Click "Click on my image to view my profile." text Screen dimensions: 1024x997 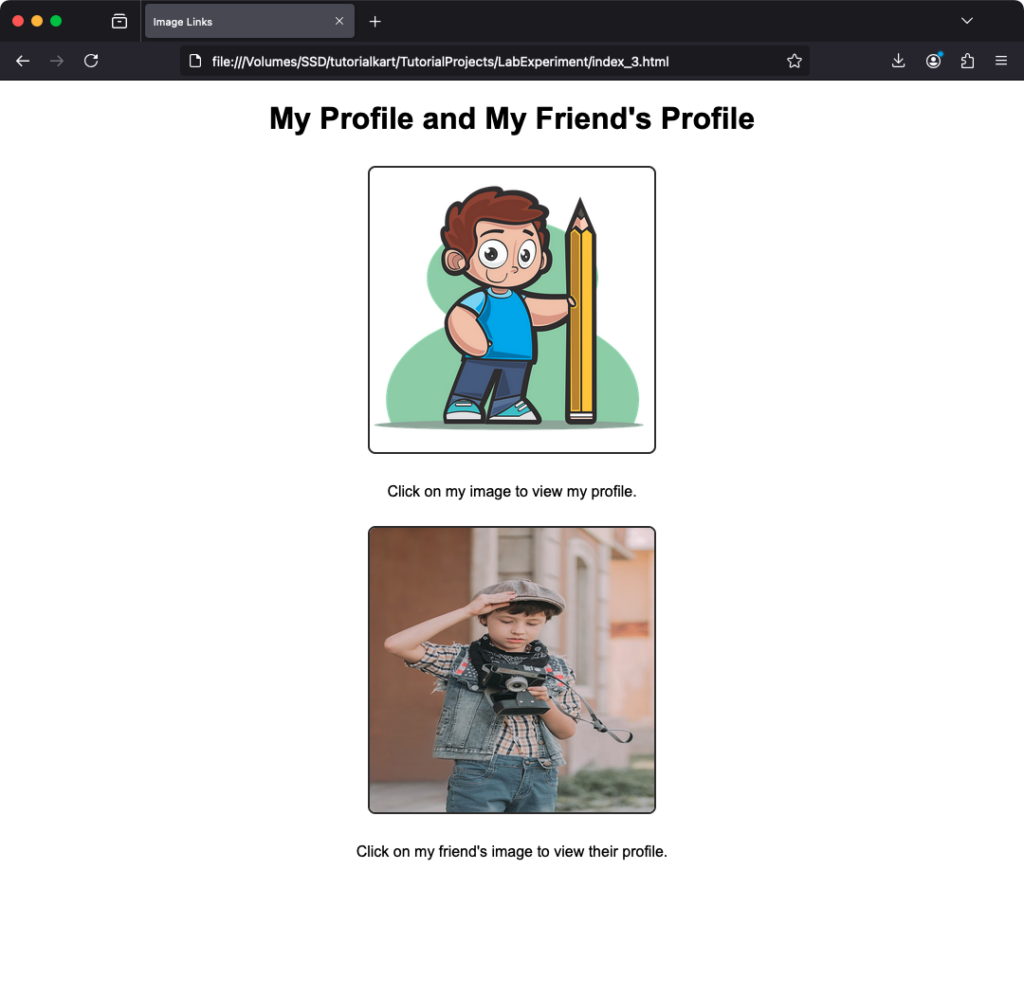(x=511, y=491)
